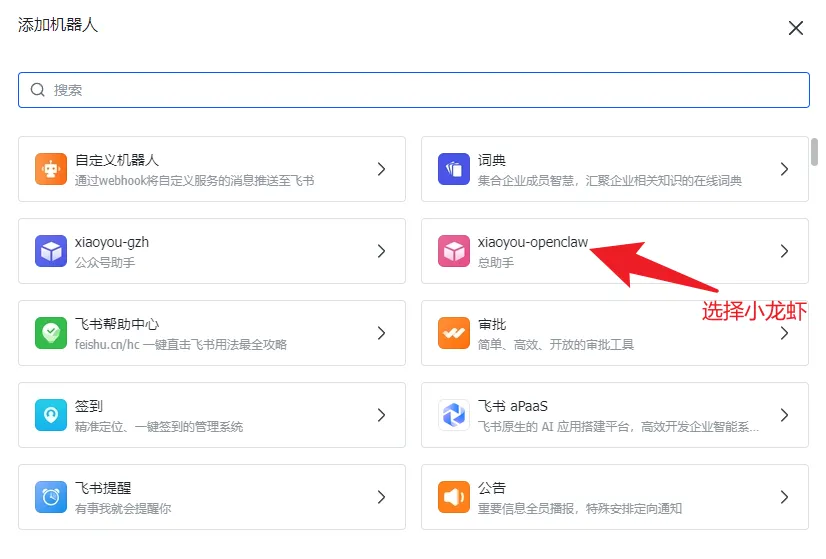Viewport: 826px width, 559px height.
Task: Select the 飞书 aPaaS title text
Action: (513, 406)
